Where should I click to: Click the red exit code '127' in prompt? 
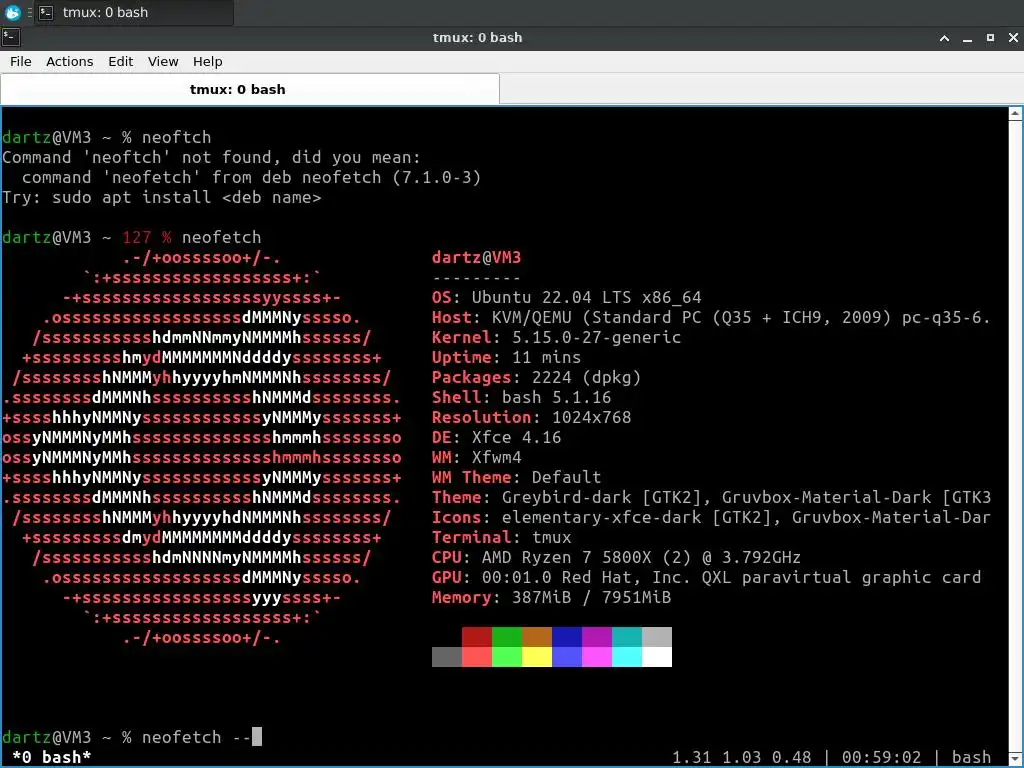coord(136,237)
